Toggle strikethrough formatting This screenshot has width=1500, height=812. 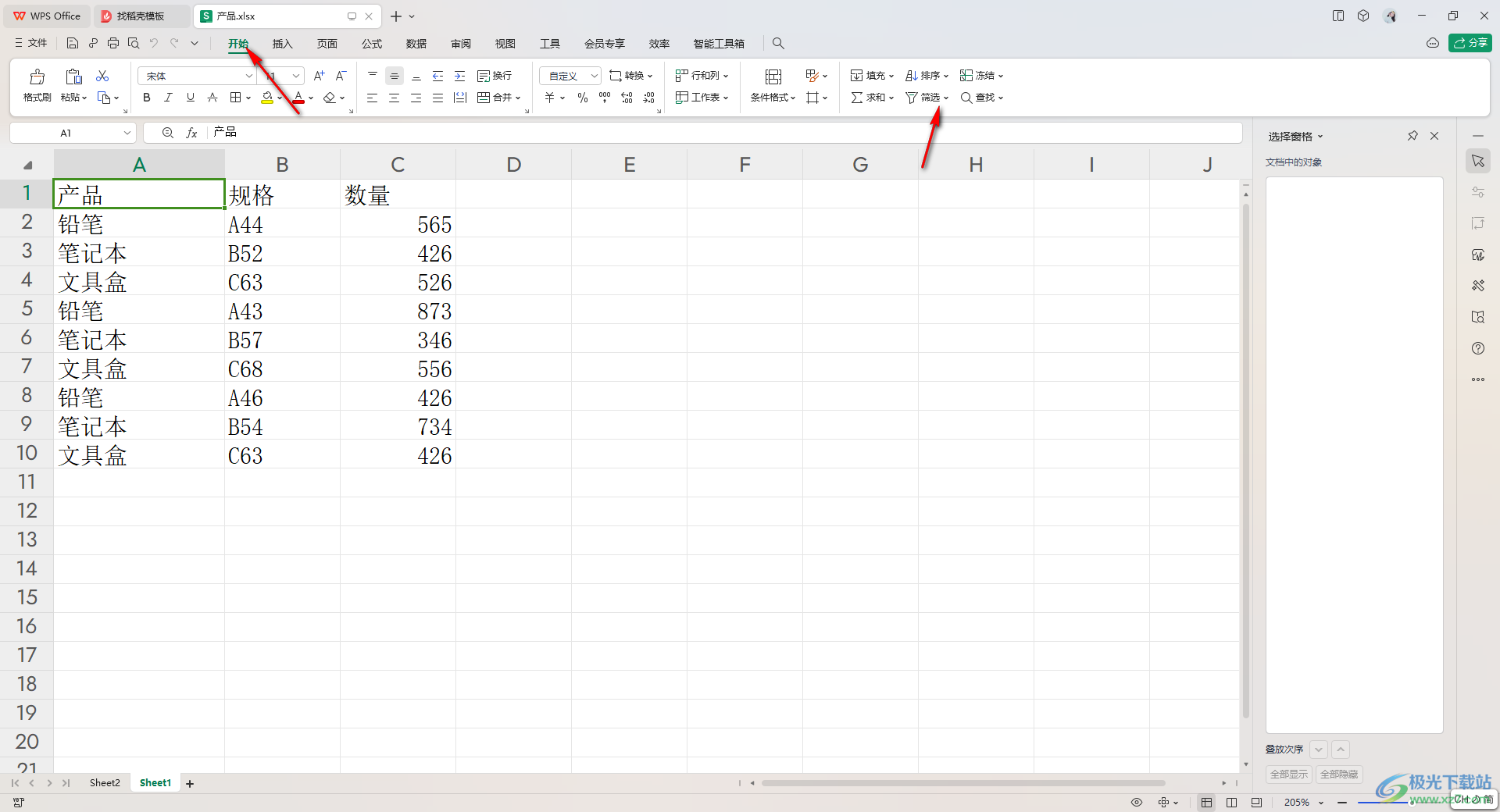point(212,98)
